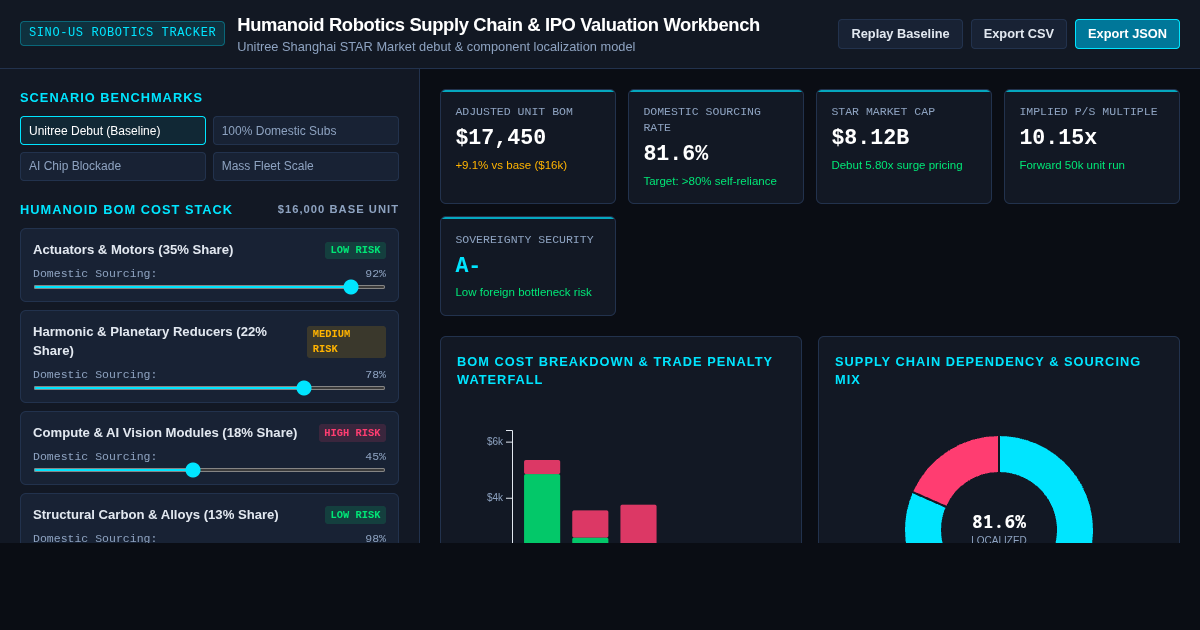The image size is (1200, 630).
Task: Click the Sovereignty Security A- grade
Action: pos(468,266)
